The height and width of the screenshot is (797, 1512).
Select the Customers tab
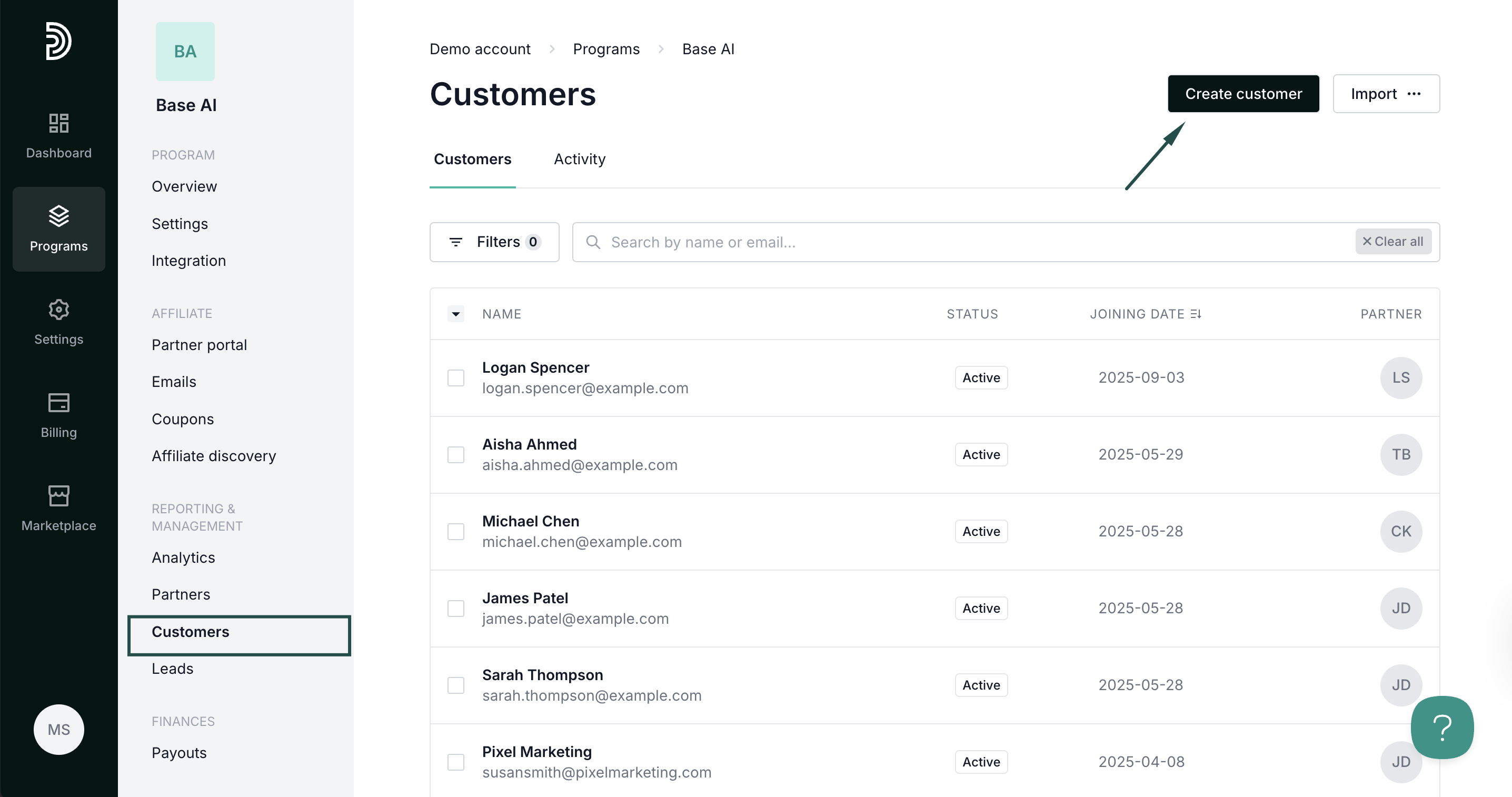[x=473, y=159]
